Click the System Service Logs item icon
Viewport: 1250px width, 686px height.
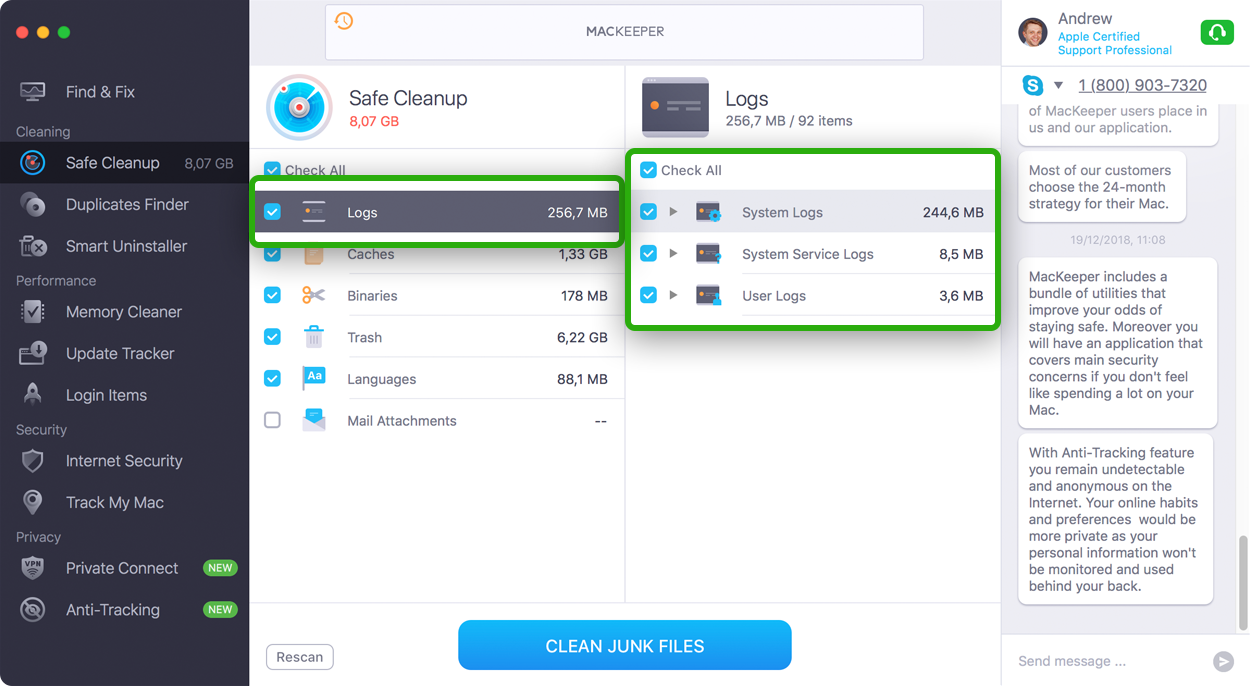click(709, 254)
